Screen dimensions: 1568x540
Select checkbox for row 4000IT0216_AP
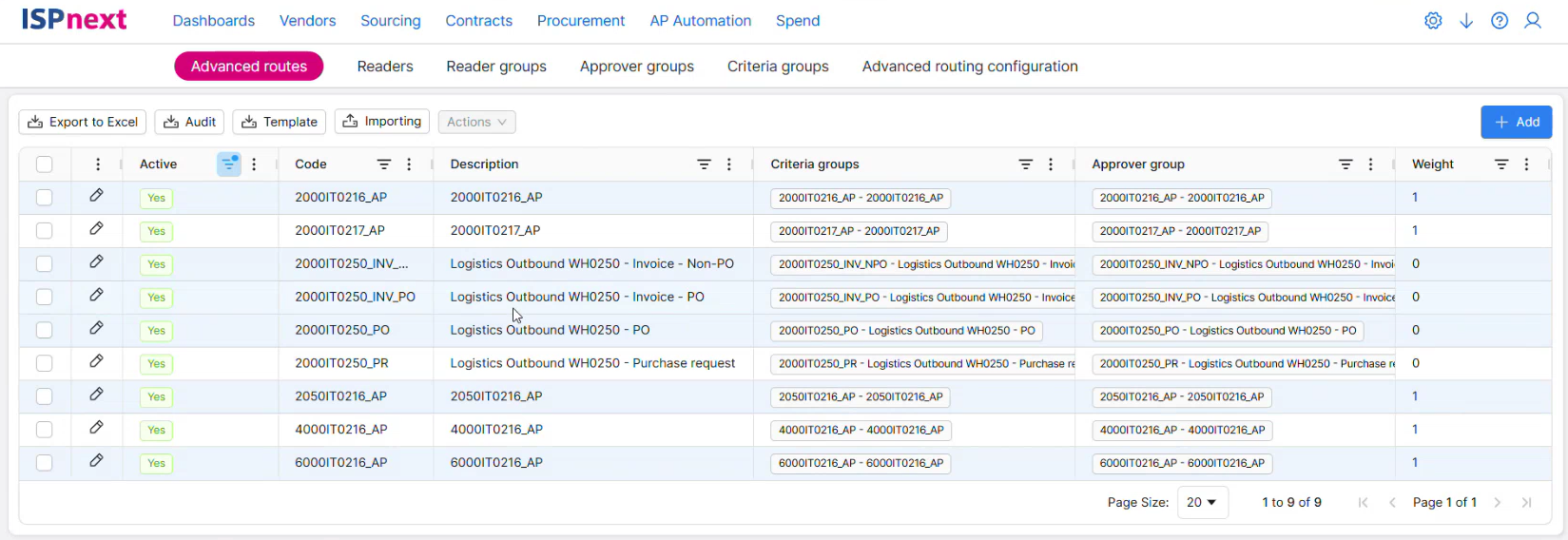pos(45,430)
